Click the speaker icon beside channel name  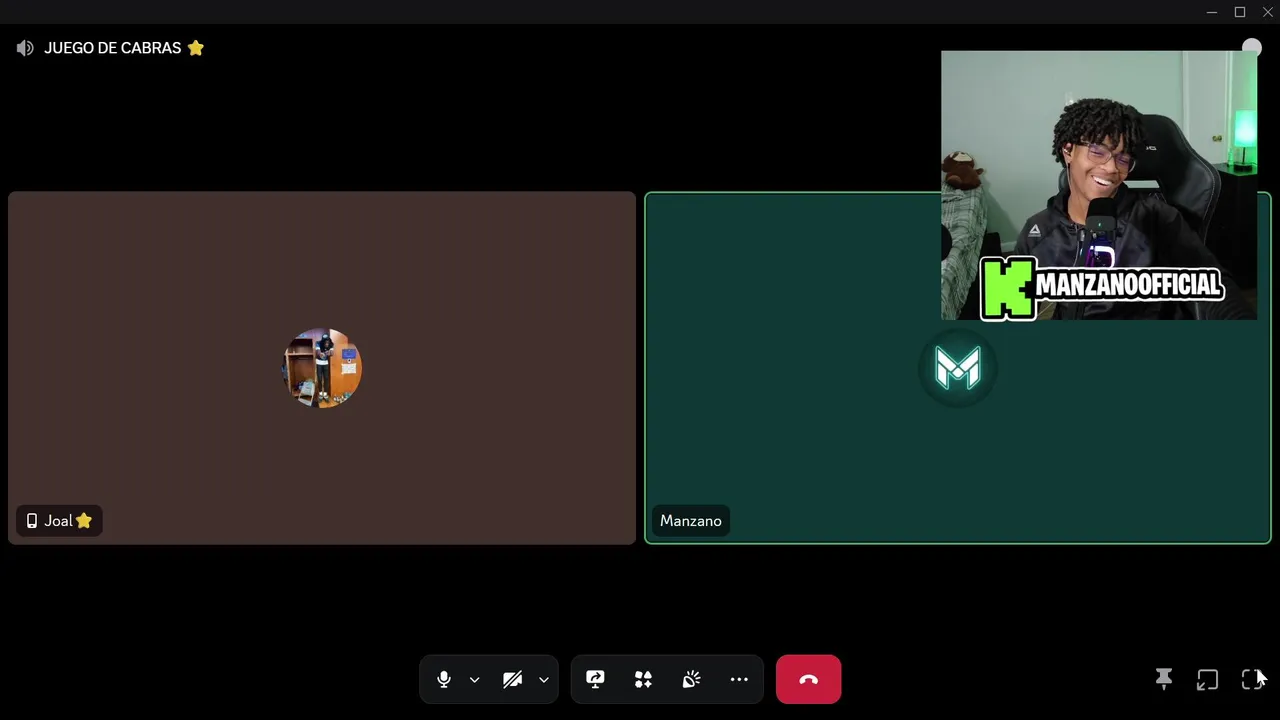point(25,48)
